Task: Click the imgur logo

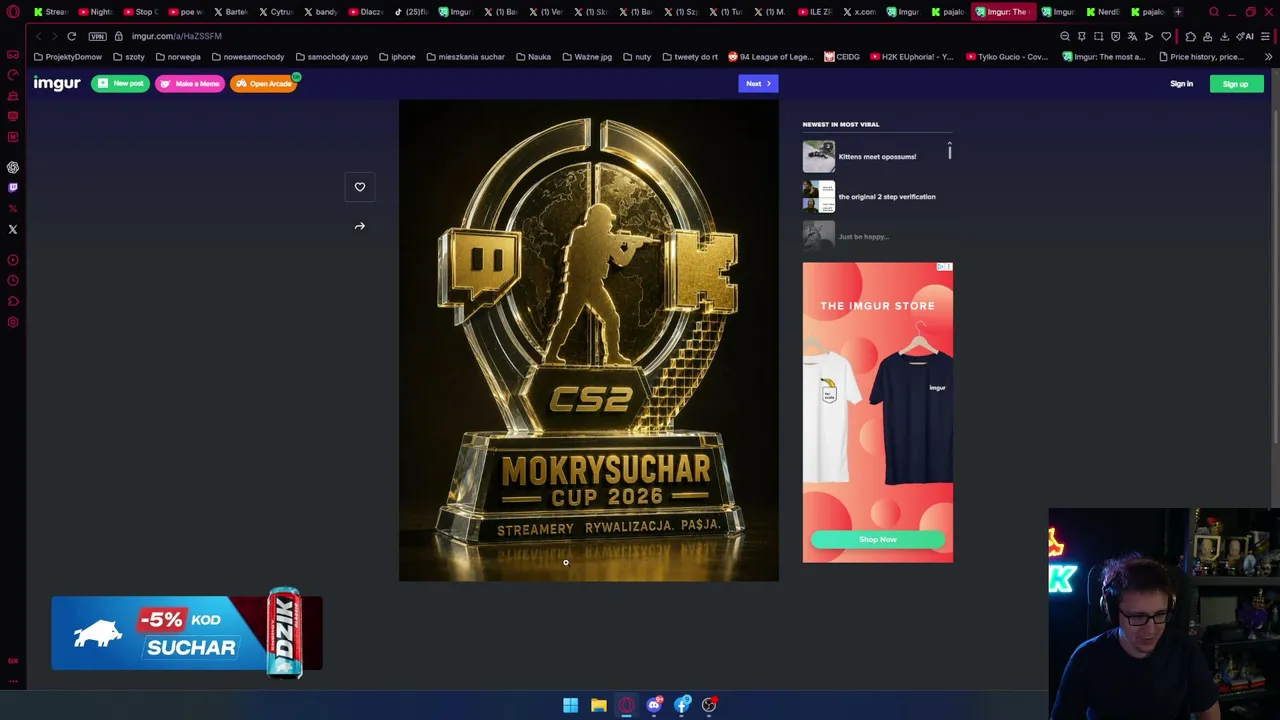Action: pos(56,84)
